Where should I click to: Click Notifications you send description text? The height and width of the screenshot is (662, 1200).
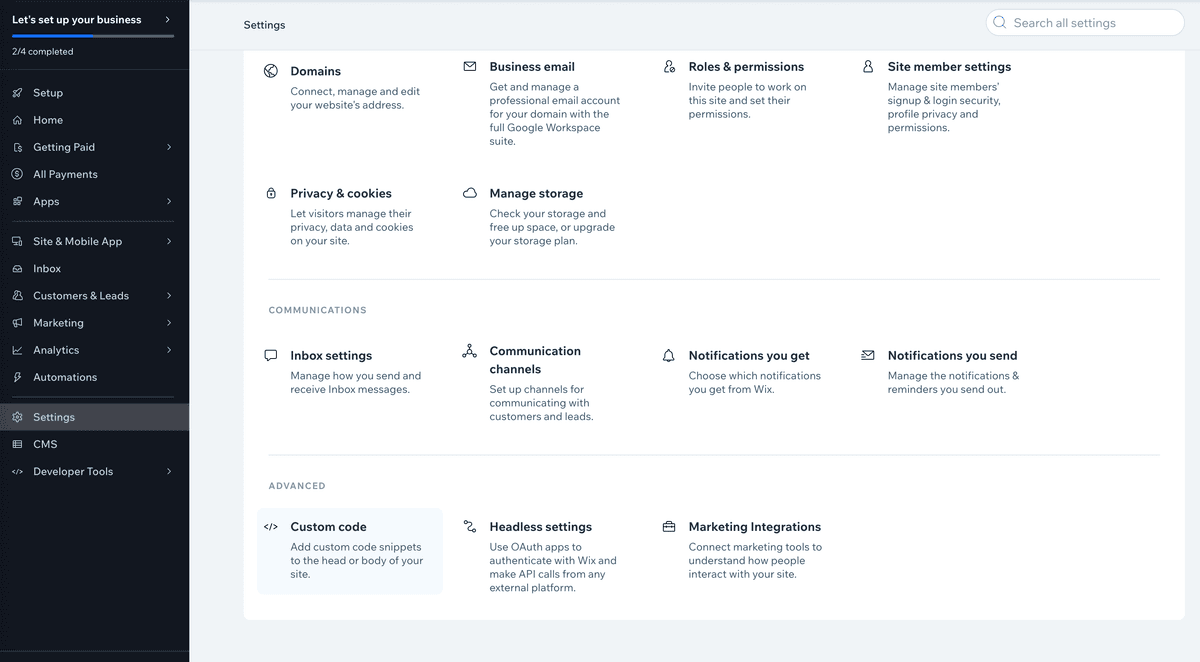pos(953,383)
